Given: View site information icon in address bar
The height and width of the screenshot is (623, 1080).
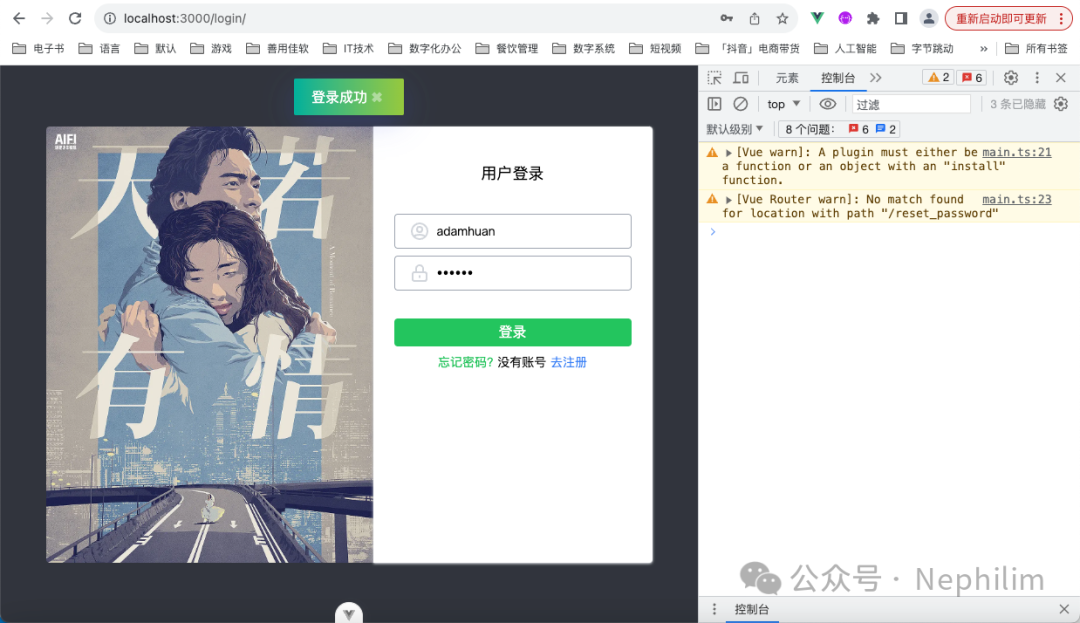Looking at the screenshot, I should [x=110, y=19].
